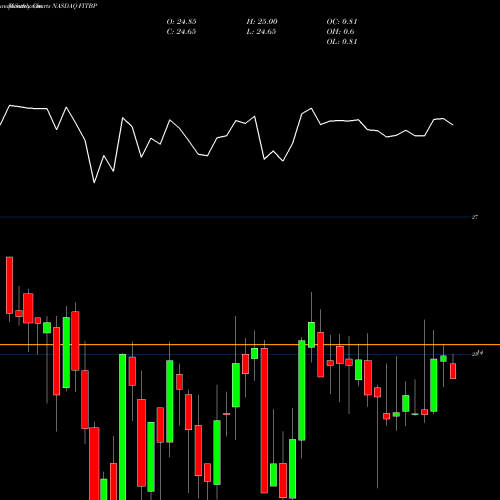500x500 pixels.
Task: Click the OL: 0.81 reading
Action: 342,42
